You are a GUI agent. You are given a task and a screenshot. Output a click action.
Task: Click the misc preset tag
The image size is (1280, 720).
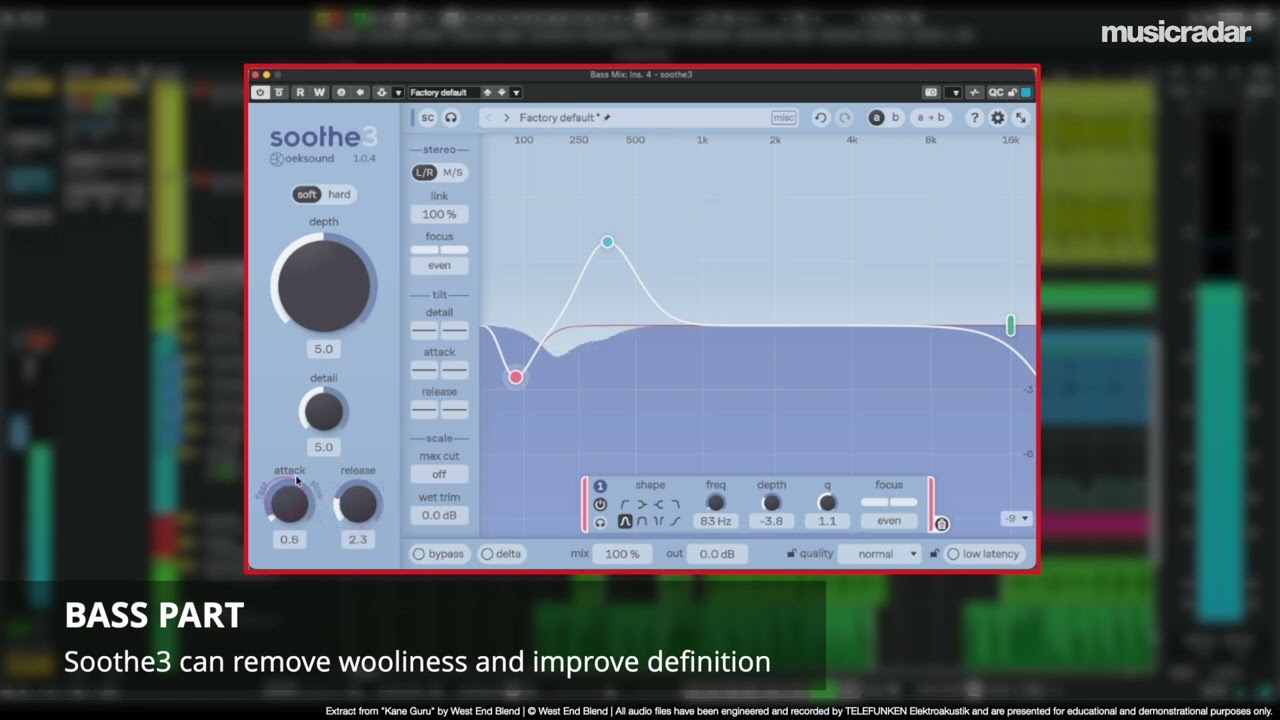[783, 118]
